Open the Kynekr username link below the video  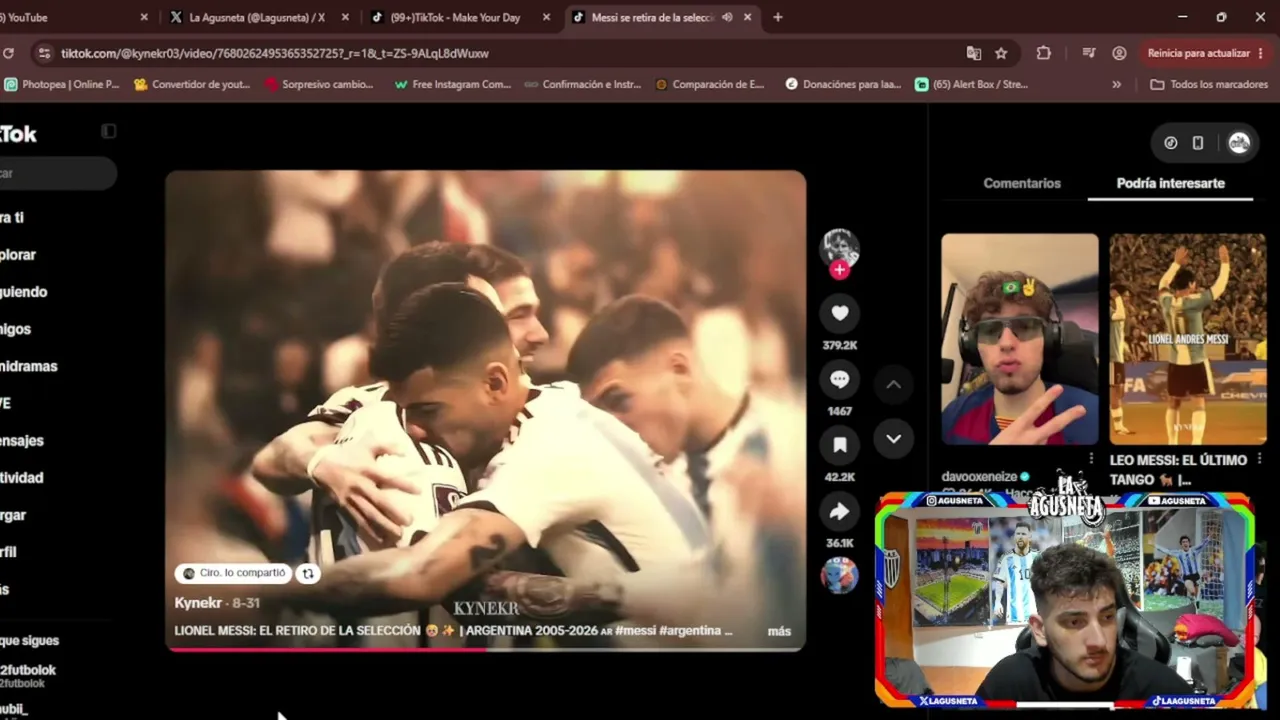coord(198,603)
